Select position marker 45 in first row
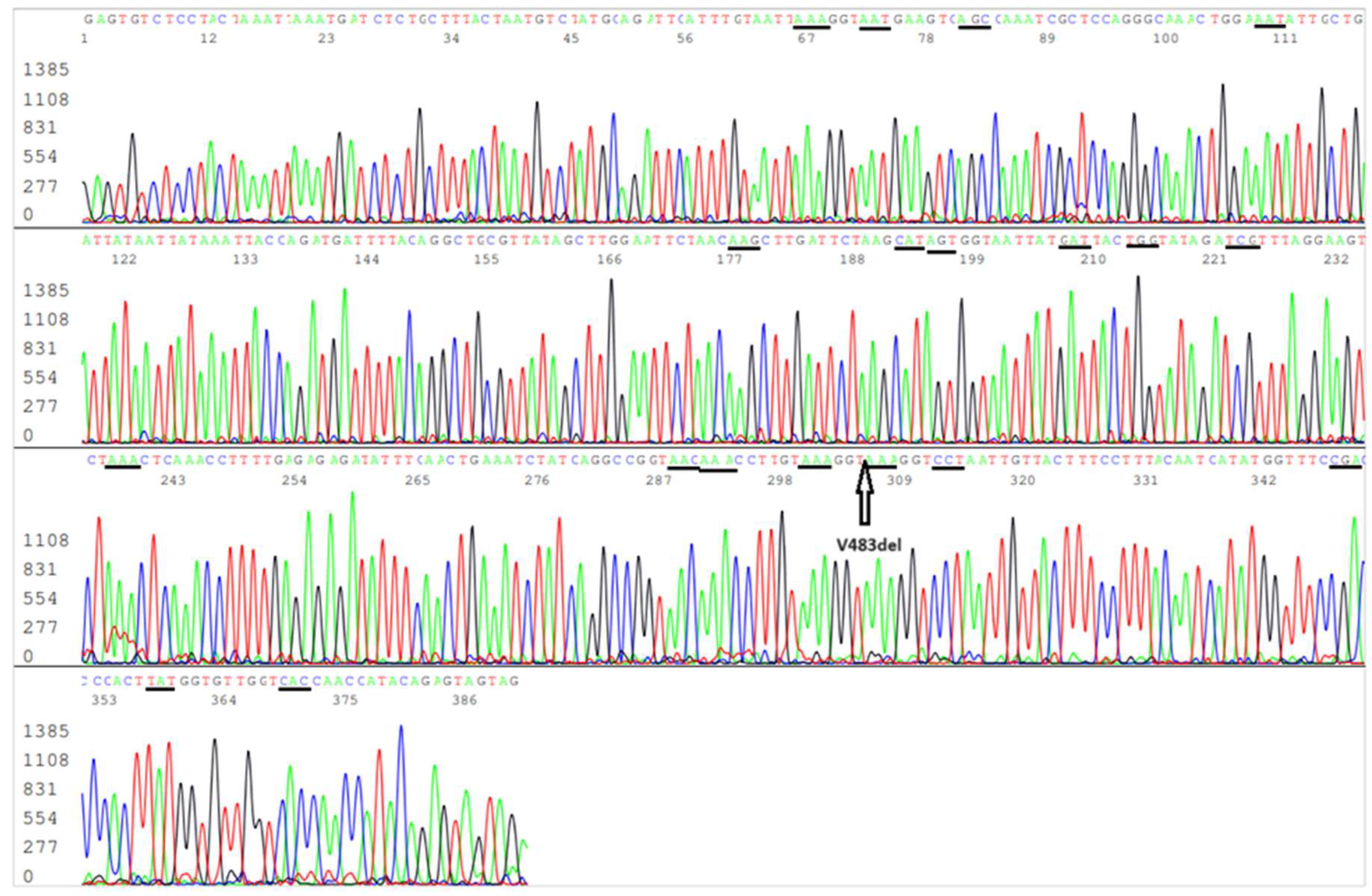This screenshot has height=896, width=1372. (x=571, y=39)
